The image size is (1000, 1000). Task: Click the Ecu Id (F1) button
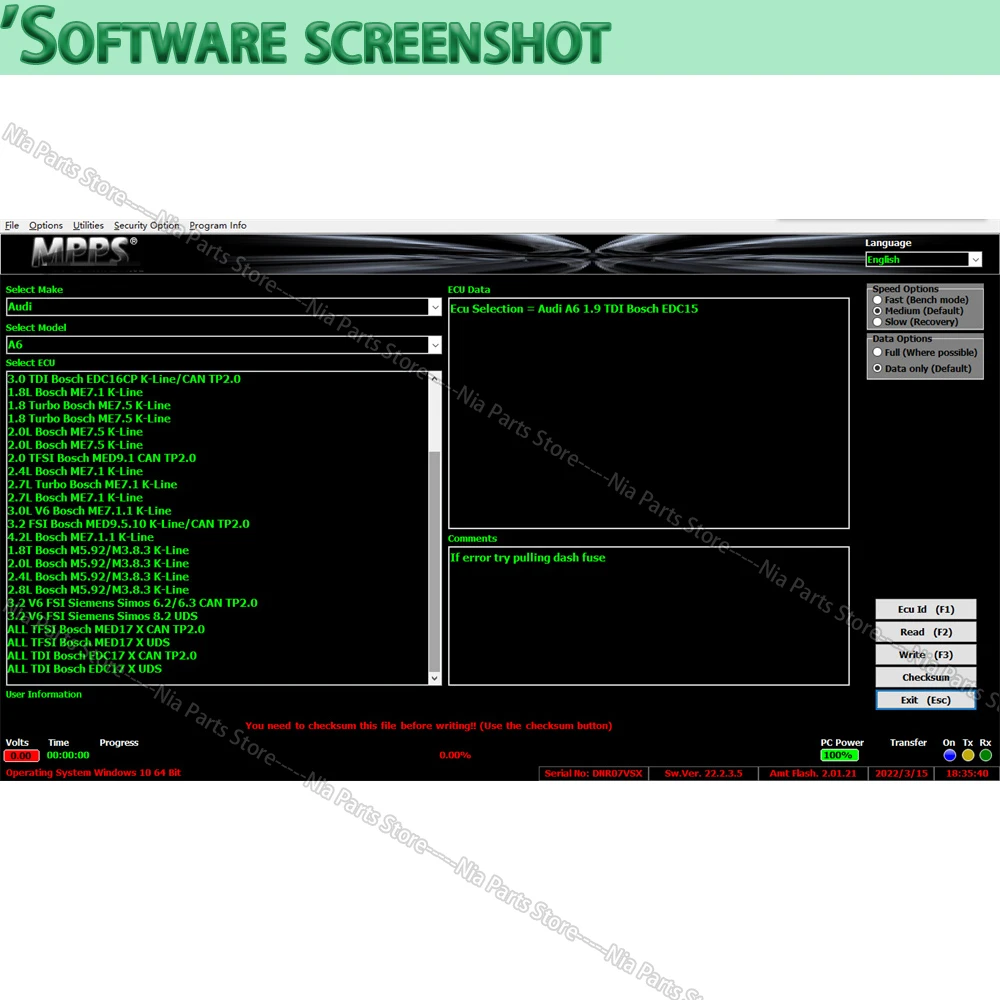click(925, 609)
